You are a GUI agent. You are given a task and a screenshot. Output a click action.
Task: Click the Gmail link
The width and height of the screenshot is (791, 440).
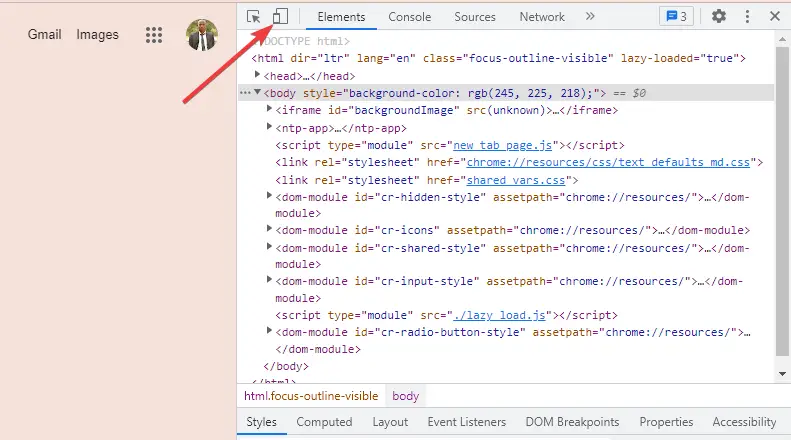pos(44,34)
